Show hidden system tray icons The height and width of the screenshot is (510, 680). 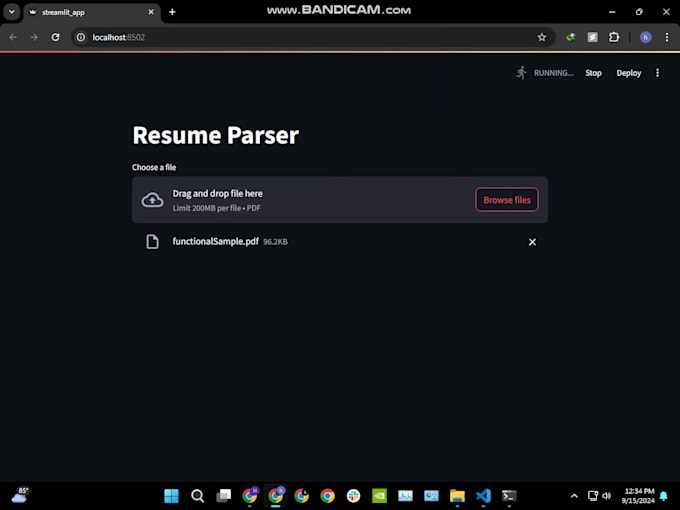574,495
